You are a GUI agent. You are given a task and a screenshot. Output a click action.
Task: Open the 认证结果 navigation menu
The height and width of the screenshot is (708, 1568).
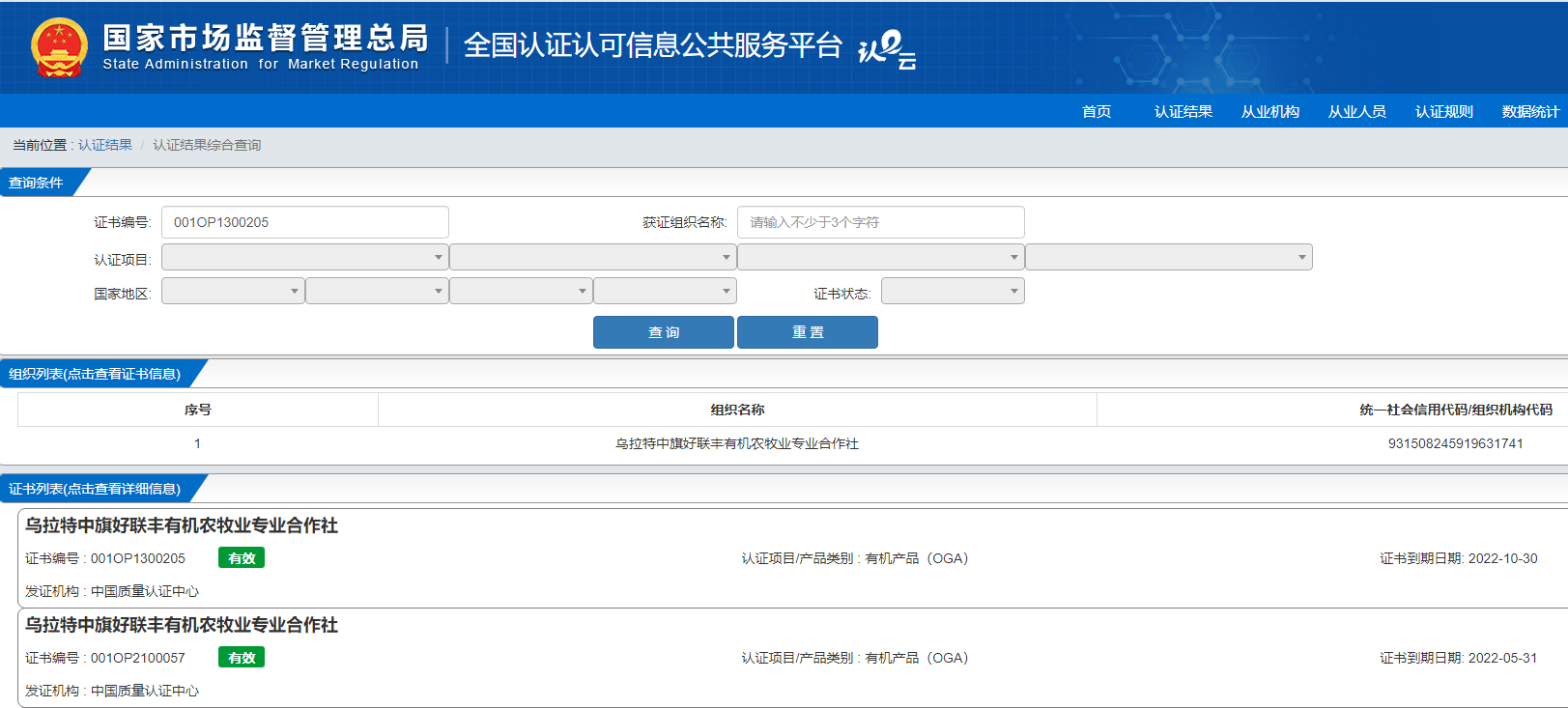[x=1183, y=112]
